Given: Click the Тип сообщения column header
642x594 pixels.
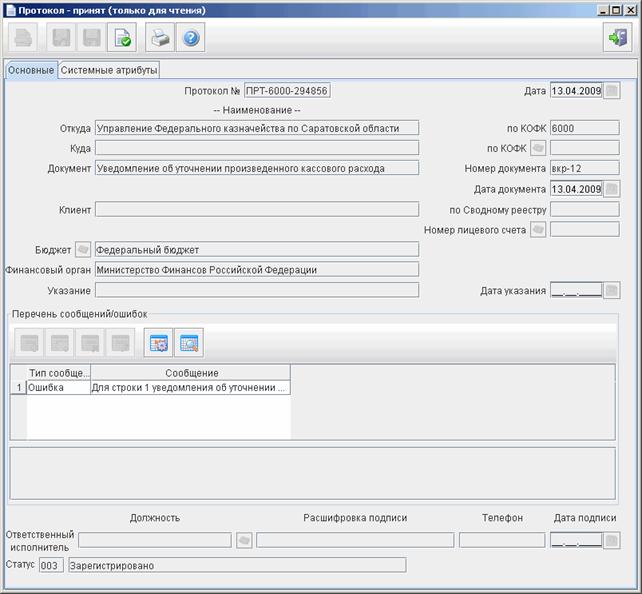Looking at the screenshot, I should pyautogui.click(x=59, y=373).
